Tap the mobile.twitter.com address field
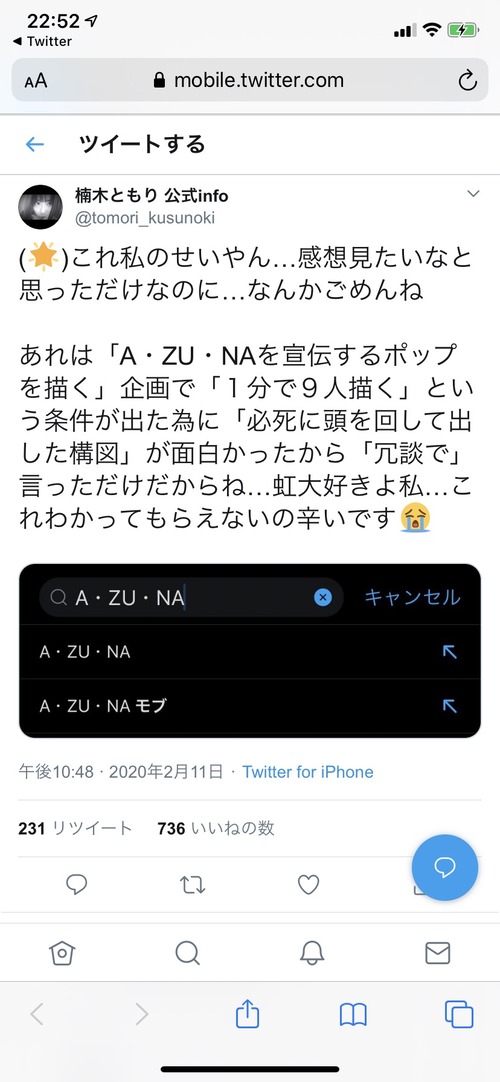The image size is (500, 1082). point(250,81)
